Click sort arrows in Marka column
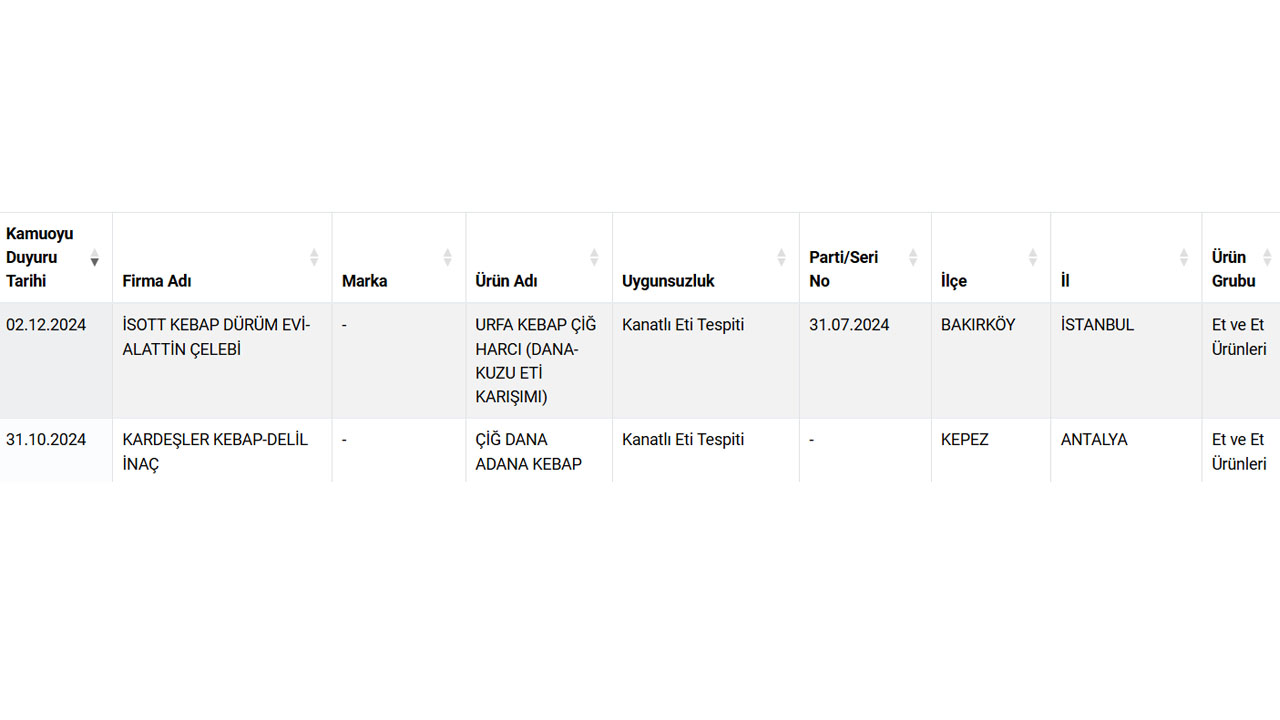1280x720 pixels. pos(447,258)
